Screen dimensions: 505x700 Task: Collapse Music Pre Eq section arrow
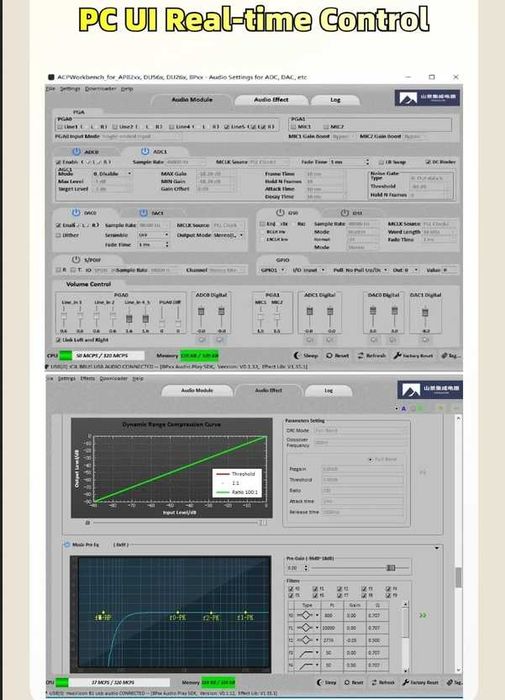tap(437, 548)
